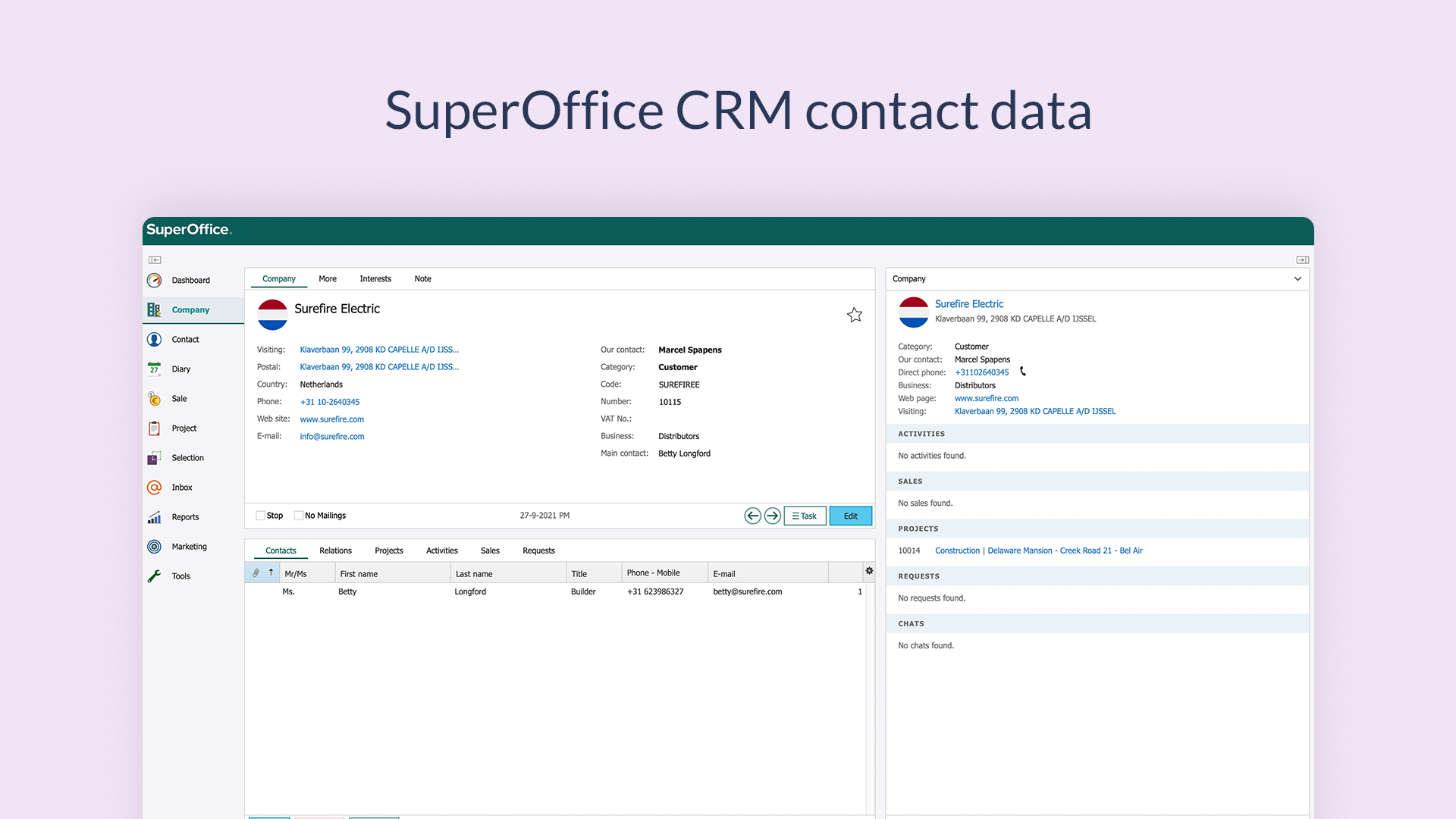Switch to the Interests tab
The width and height of the screenshot is (1456, 819).
[375, 279]
